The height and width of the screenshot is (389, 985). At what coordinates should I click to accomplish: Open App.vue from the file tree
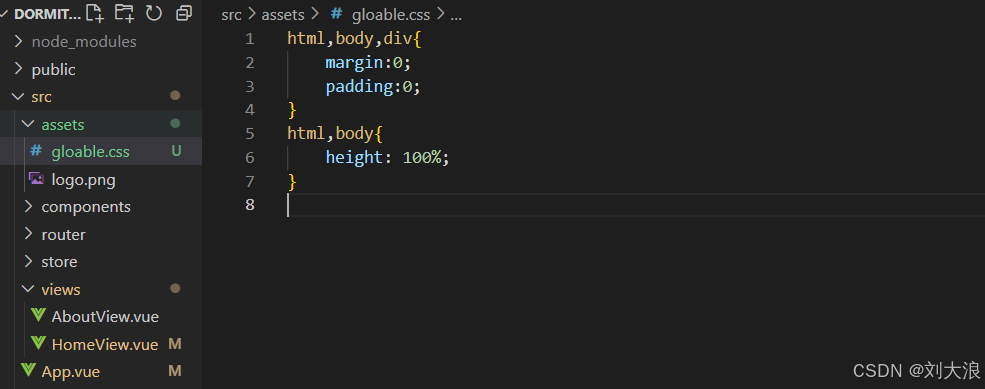[x=70, y=372]
